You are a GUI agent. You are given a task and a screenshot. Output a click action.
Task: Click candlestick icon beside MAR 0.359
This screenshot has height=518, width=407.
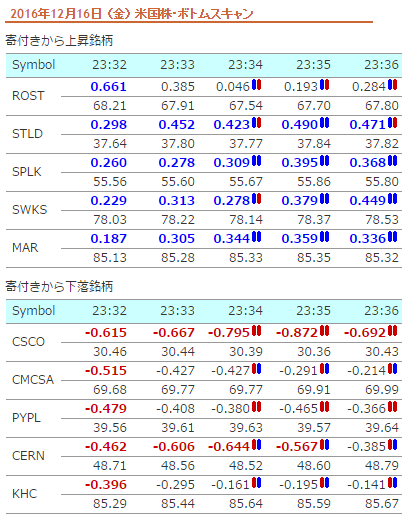(324, 237)
